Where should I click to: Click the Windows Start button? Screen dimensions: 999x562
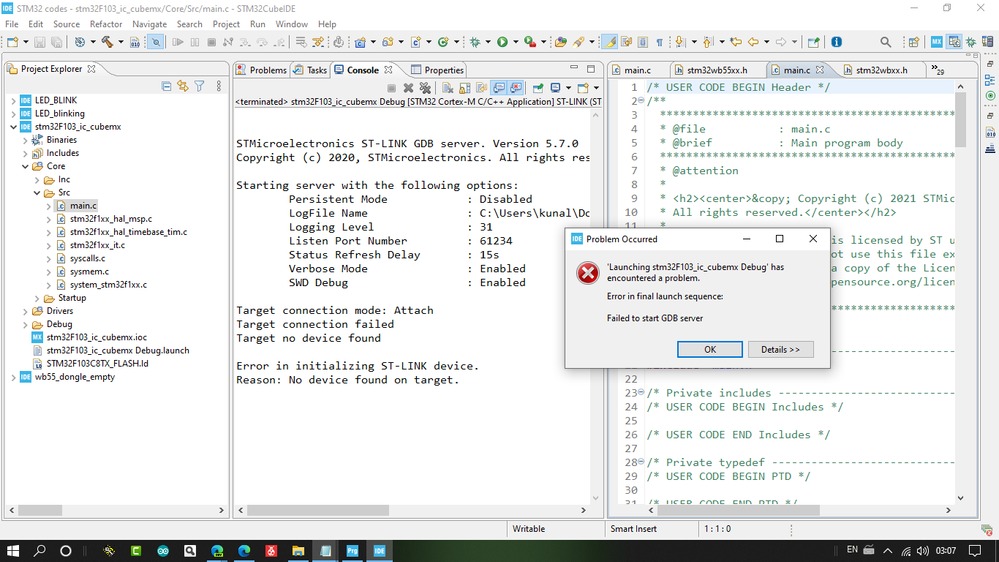click(x=13, y=551)
